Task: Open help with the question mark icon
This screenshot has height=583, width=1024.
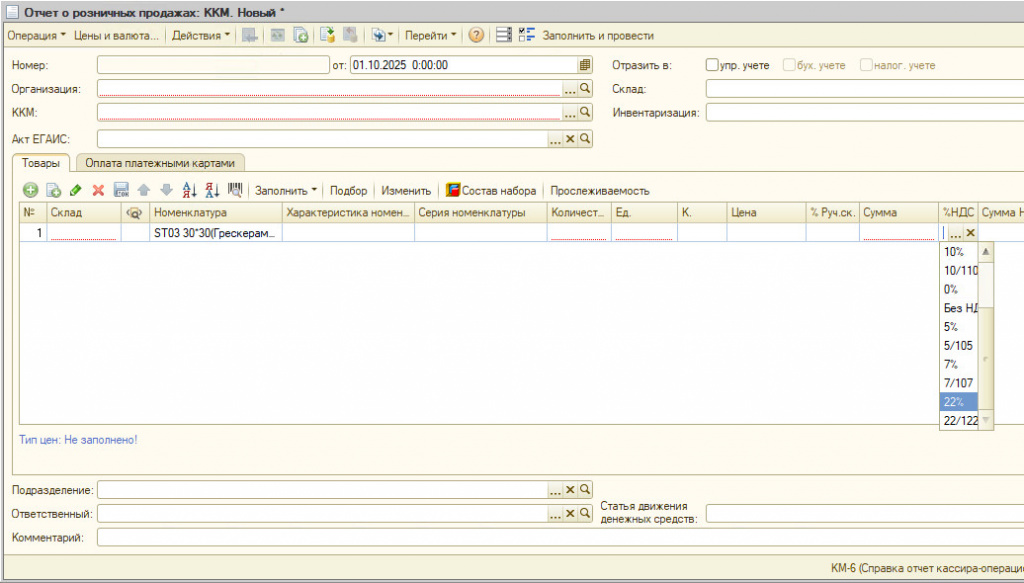Action: 476,35
